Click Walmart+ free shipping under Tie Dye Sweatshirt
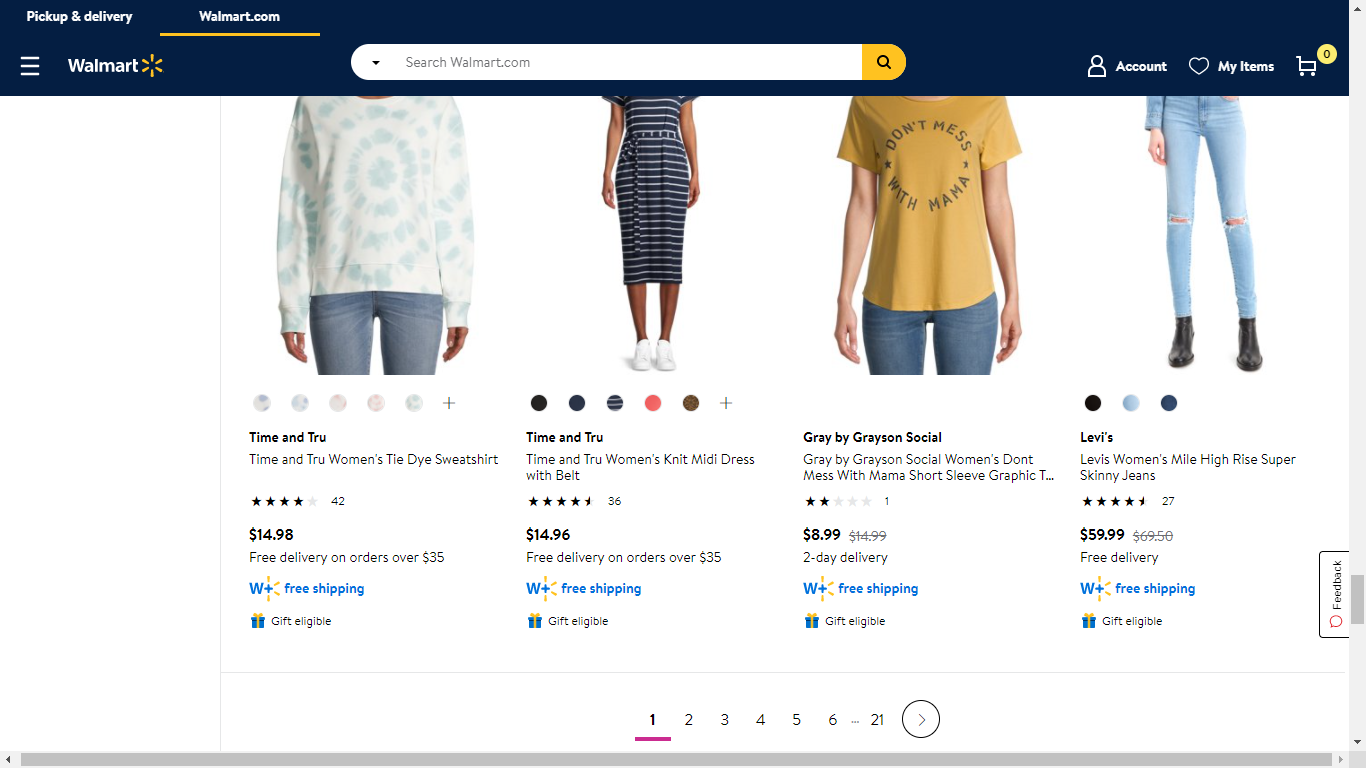 tap(307, 588)
